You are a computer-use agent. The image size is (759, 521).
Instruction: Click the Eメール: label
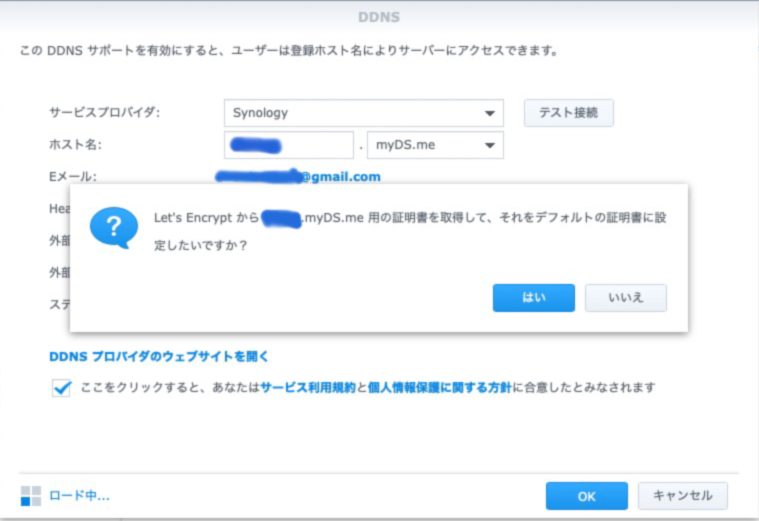(x=73, y=177)
